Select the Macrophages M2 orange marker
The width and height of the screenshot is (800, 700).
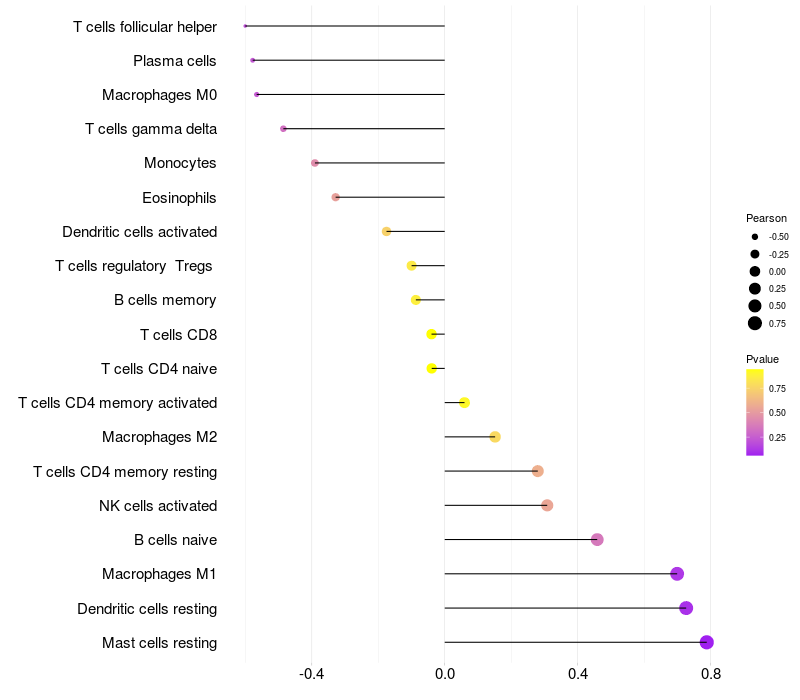(495, 437)
